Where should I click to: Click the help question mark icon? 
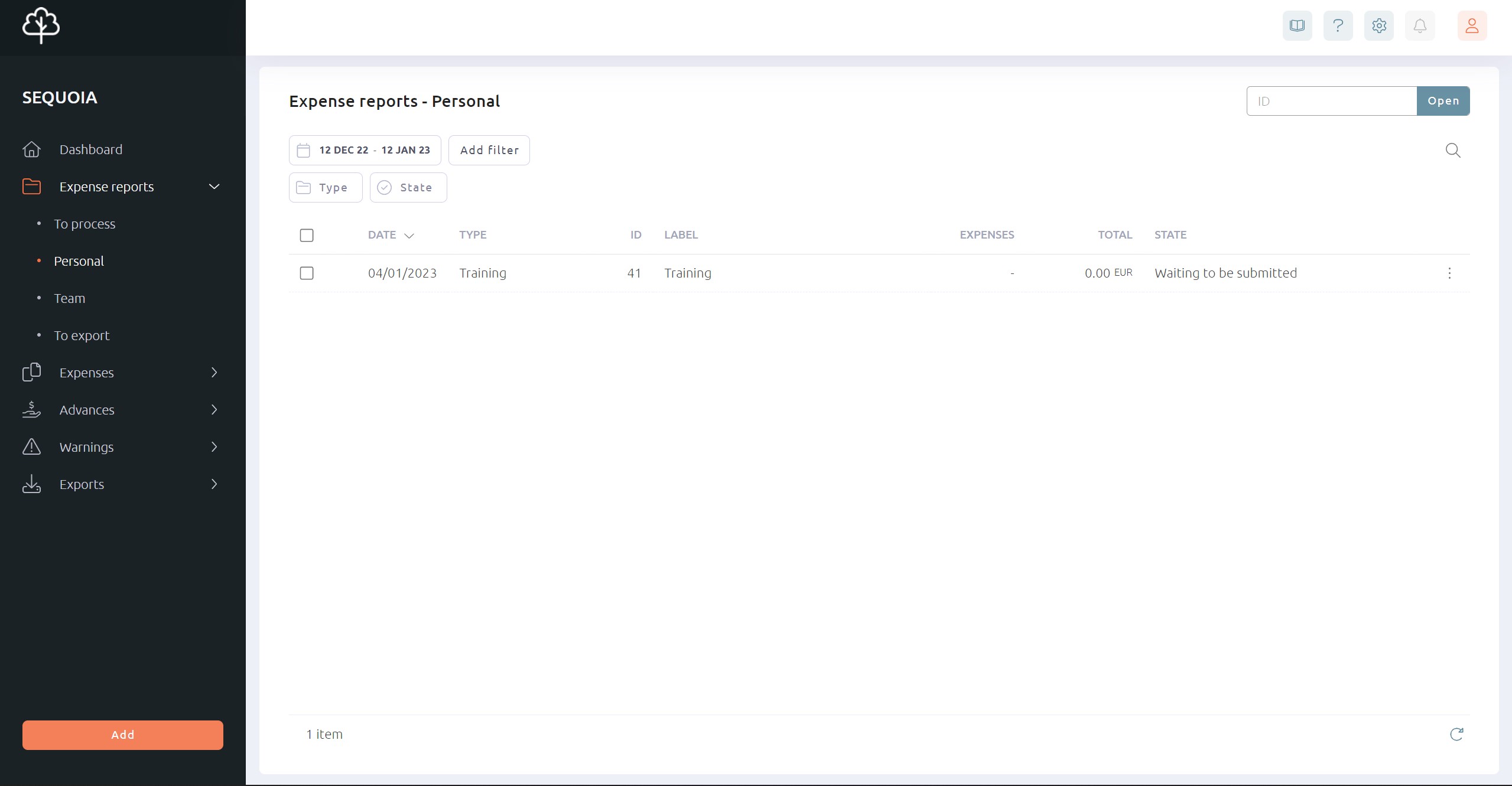click(1338, 26)
